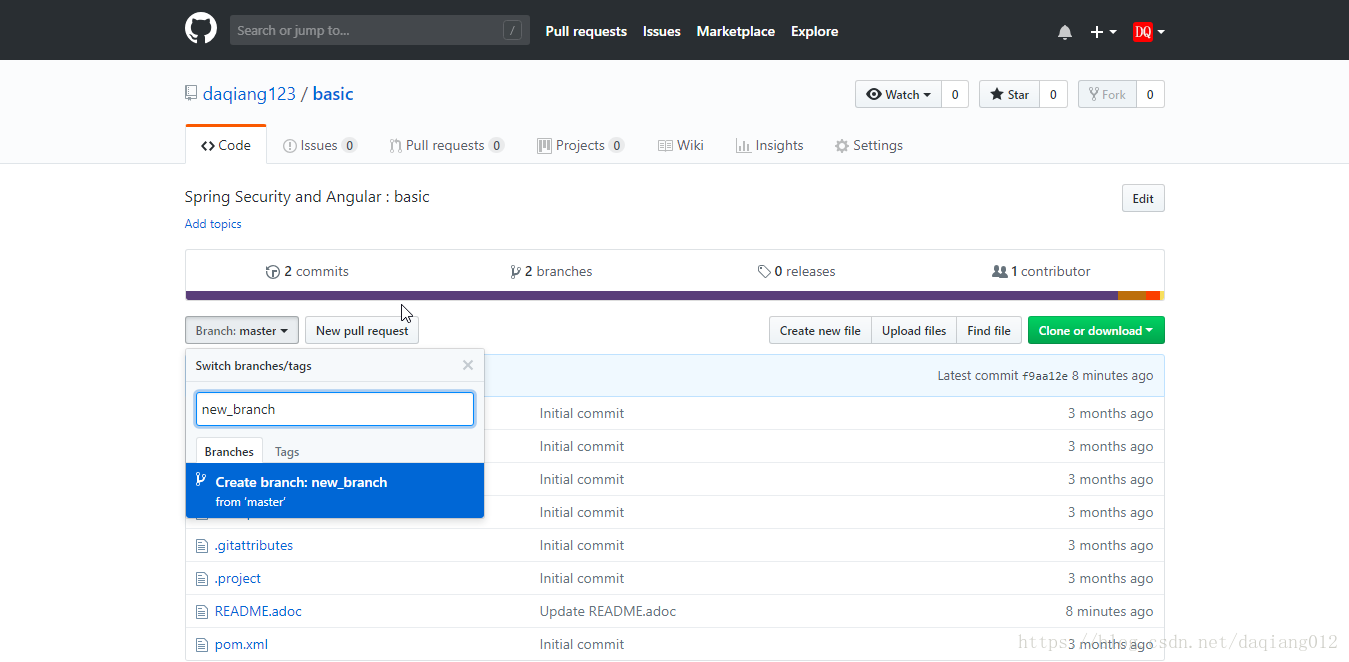Open the .gitattributes file
The image size is (1349, 662).
[x=254, y=545]
